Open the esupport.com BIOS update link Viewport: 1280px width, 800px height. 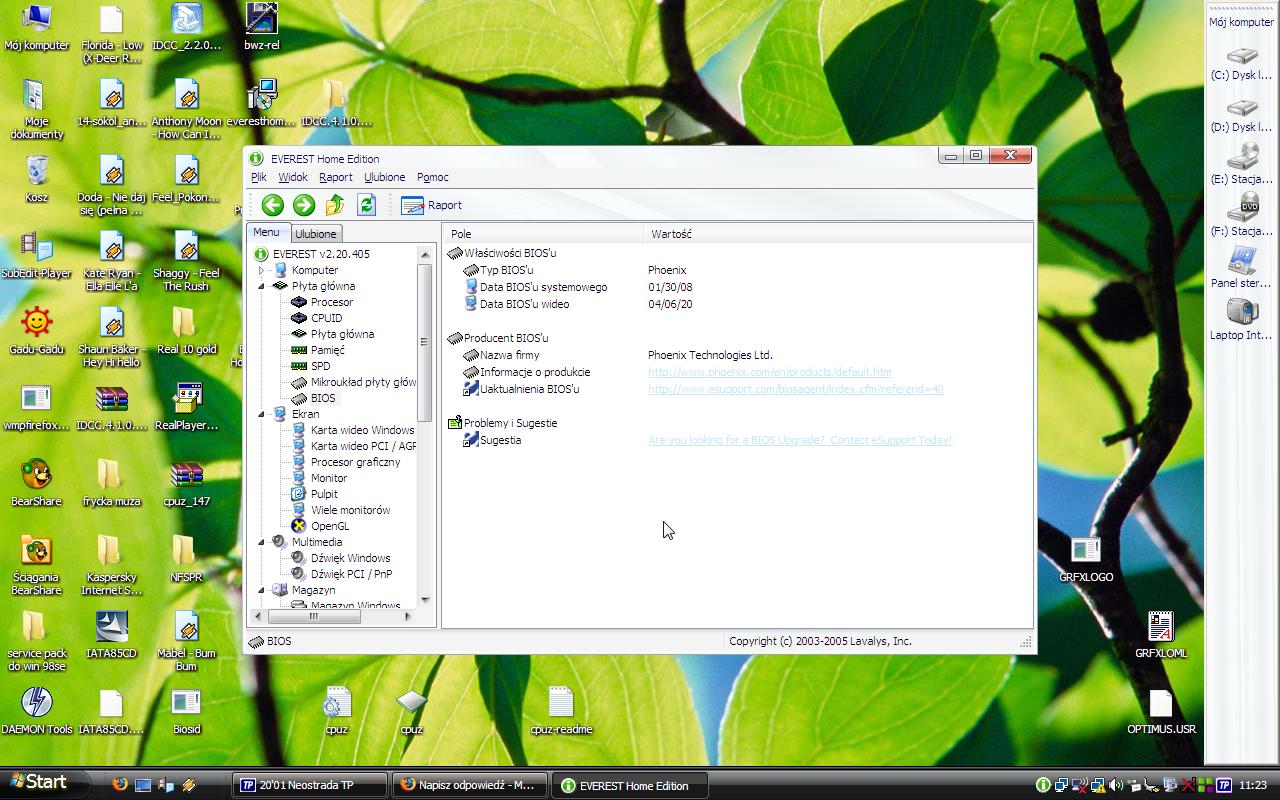(x=796, y=389)
